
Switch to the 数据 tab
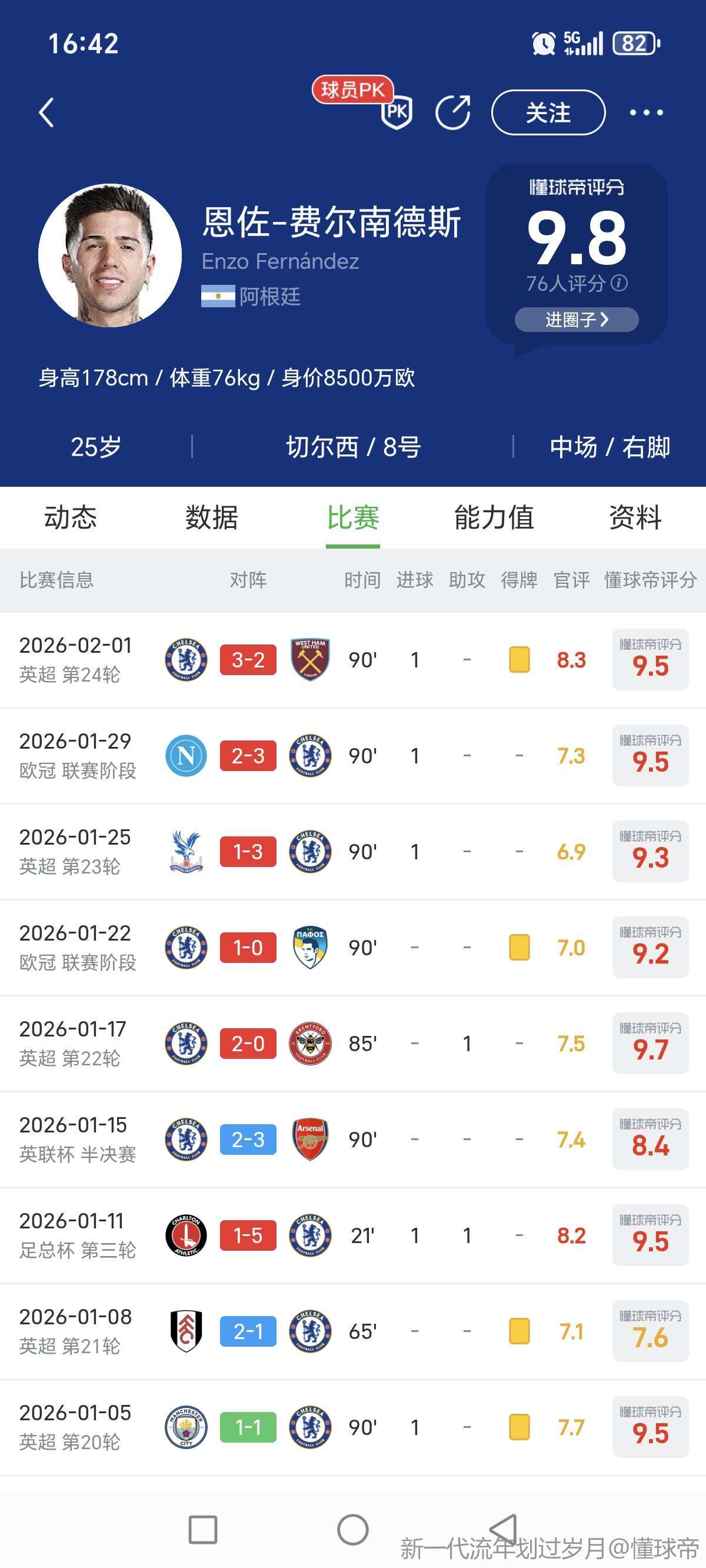(211, 518)
